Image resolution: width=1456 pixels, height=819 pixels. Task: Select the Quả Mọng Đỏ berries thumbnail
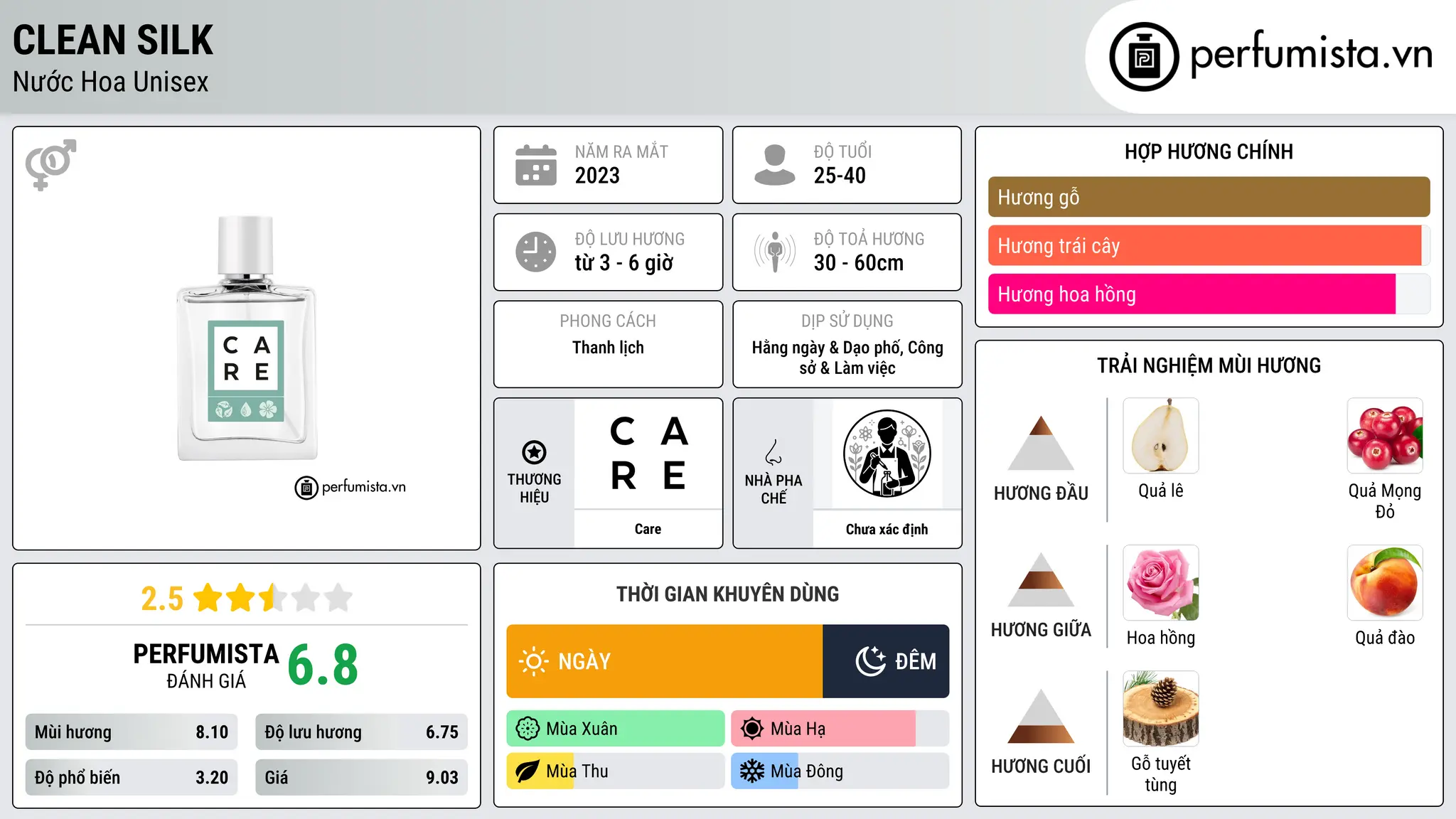[x=1385, y=436]
